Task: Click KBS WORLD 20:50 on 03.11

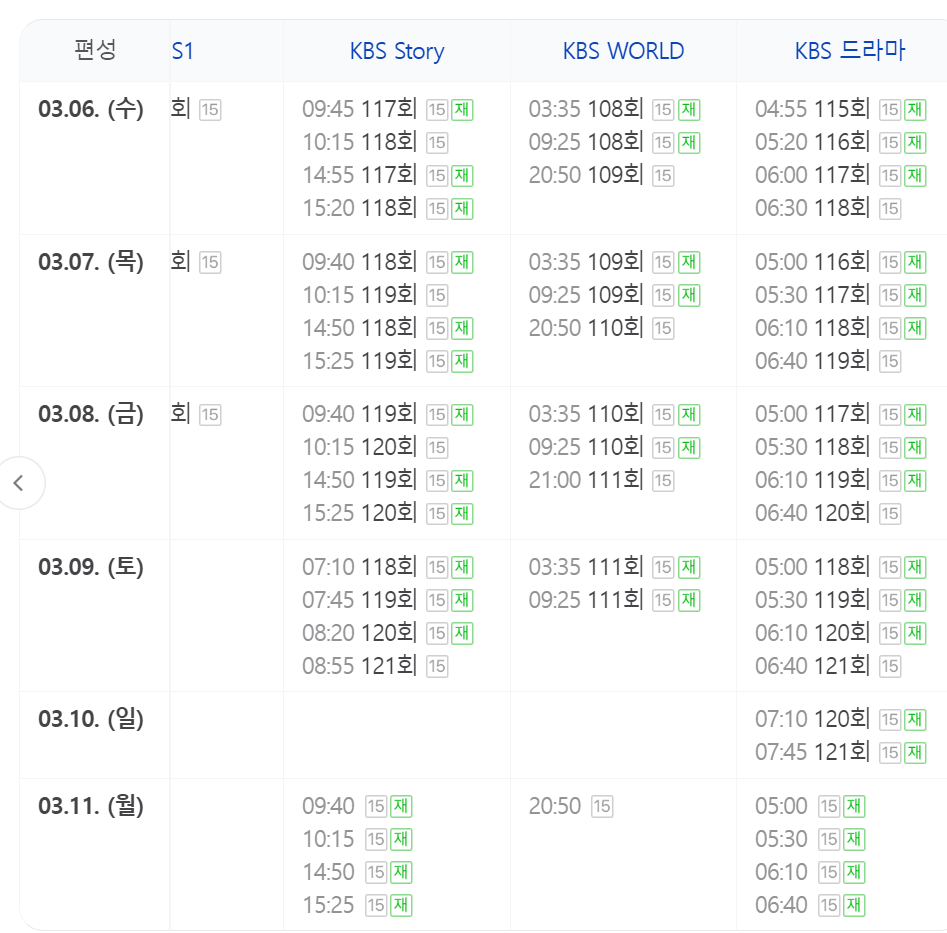Action: point(571,806)
